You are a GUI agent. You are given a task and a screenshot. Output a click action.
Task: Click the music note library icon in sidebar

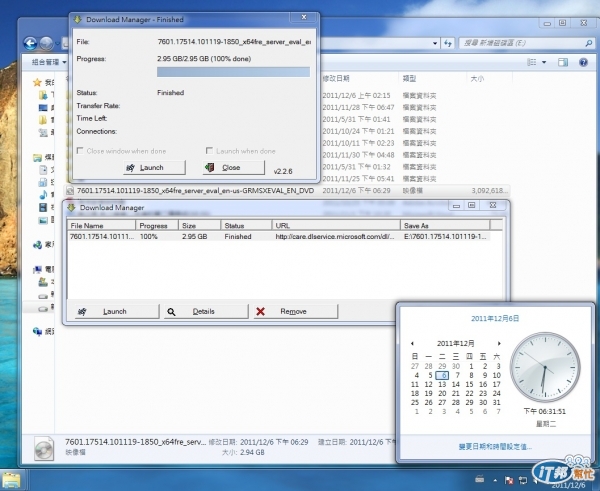coord(43,195)
